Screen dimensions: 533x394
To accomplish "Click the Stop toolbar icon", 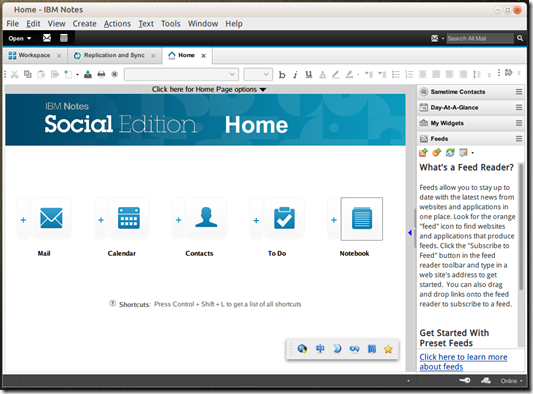I will (115, 74).
